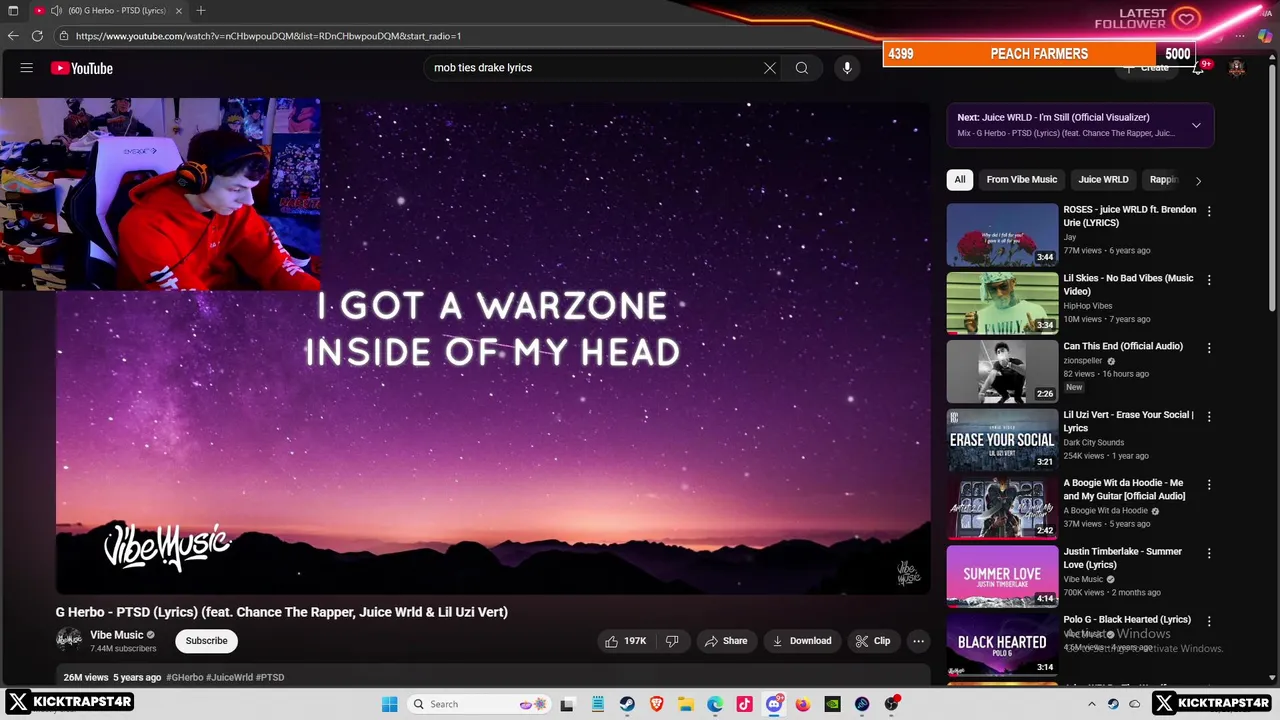Open Lil Skies No Bad Vibes thumbnail
Screen dimensions: 1280x720
1002,303
